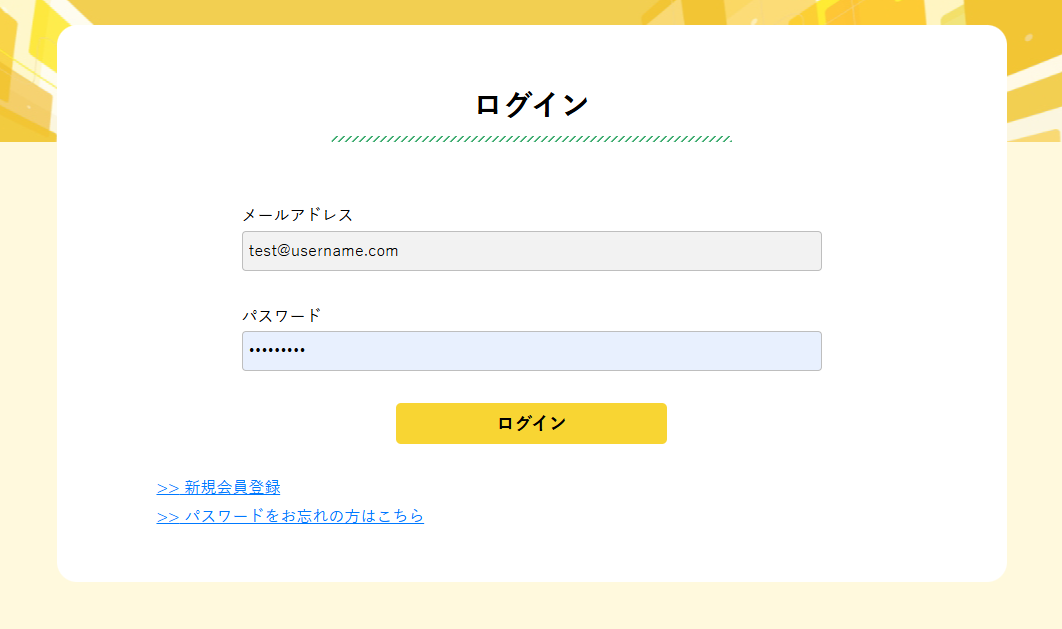
Task: Click the password input field
Action: (531, 351)
